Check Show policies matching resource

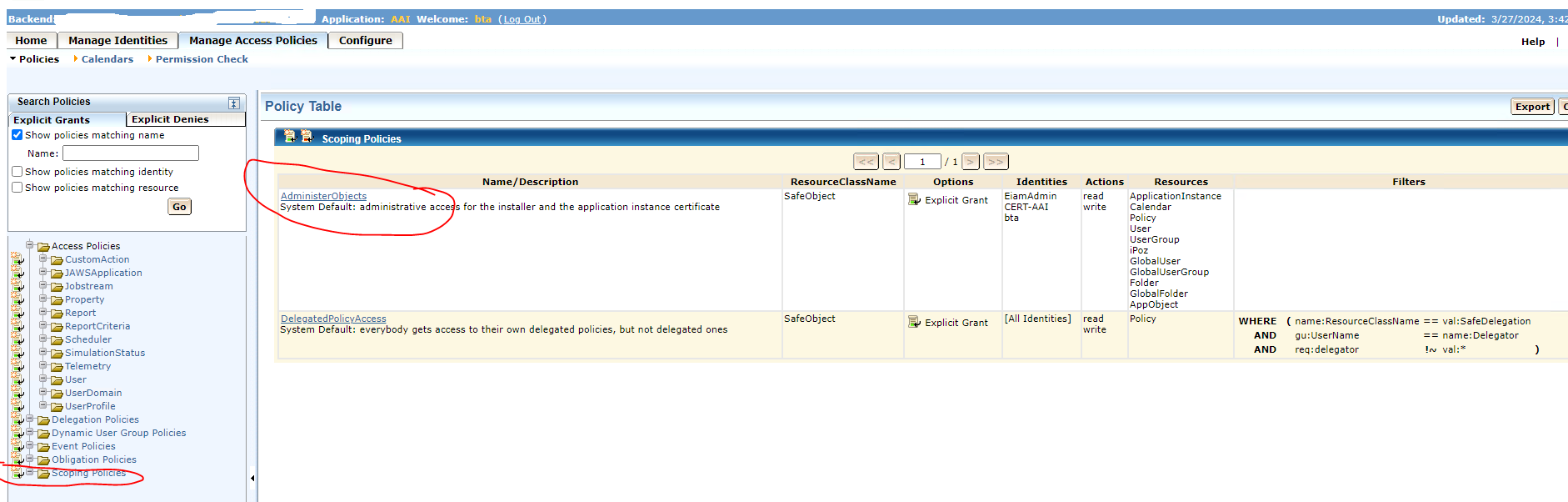(17, 188)
